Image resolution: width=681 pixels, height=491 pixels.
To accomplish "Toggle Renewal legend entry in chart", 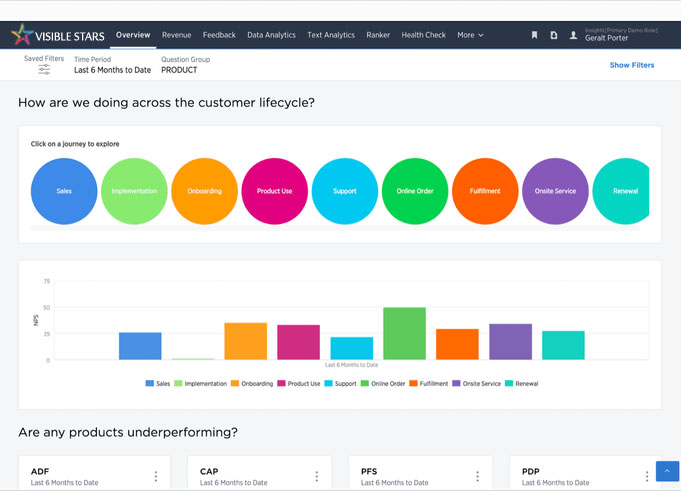I will (x=521, y=383).
